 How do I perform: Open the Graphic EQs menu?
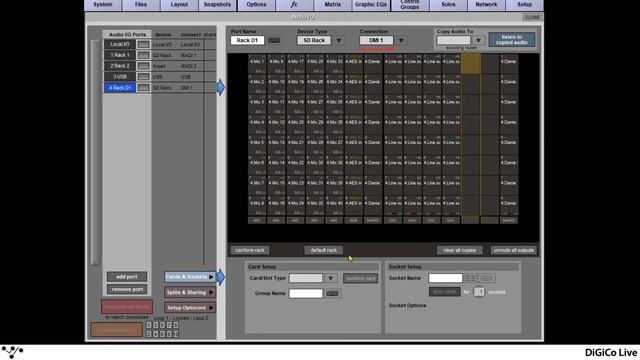[x=371, y=5]
